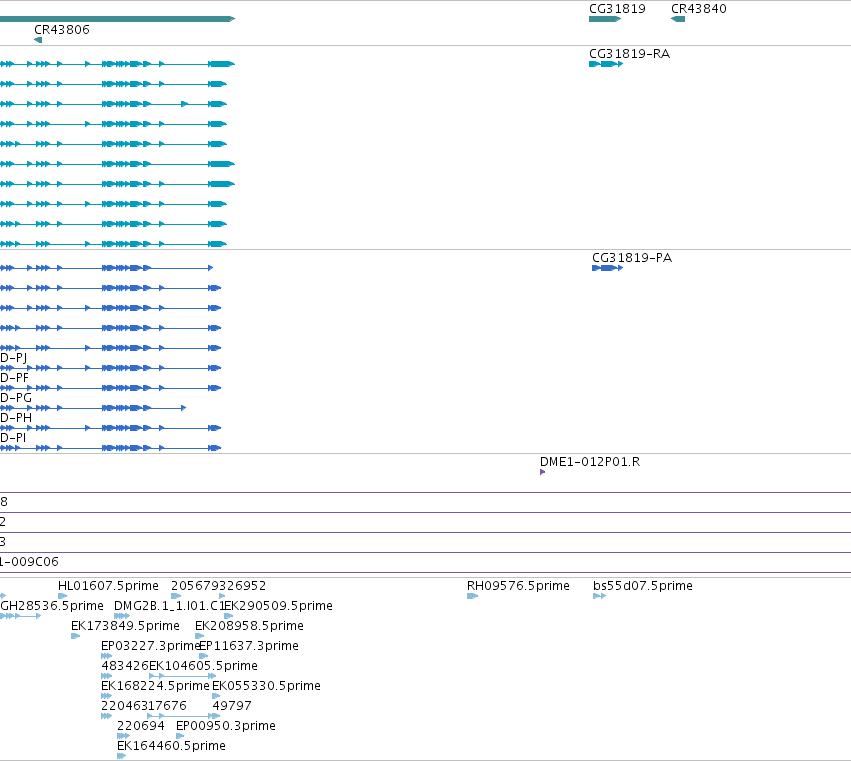Click the 483426 EST label
This screenshot has width=851, height=761.
[124, 666]
